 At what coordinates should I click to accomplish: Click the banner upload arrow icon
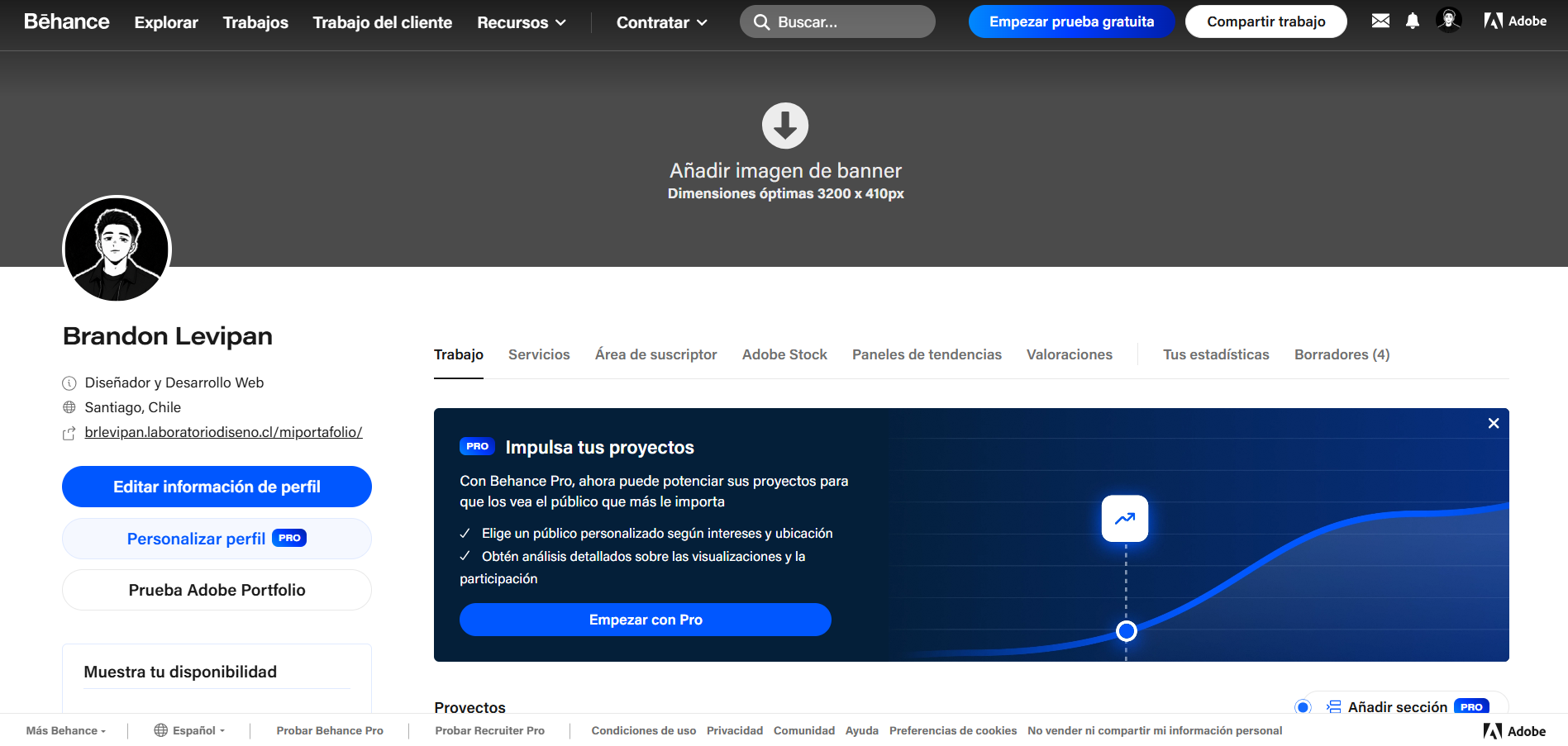(x=785, y=126)
